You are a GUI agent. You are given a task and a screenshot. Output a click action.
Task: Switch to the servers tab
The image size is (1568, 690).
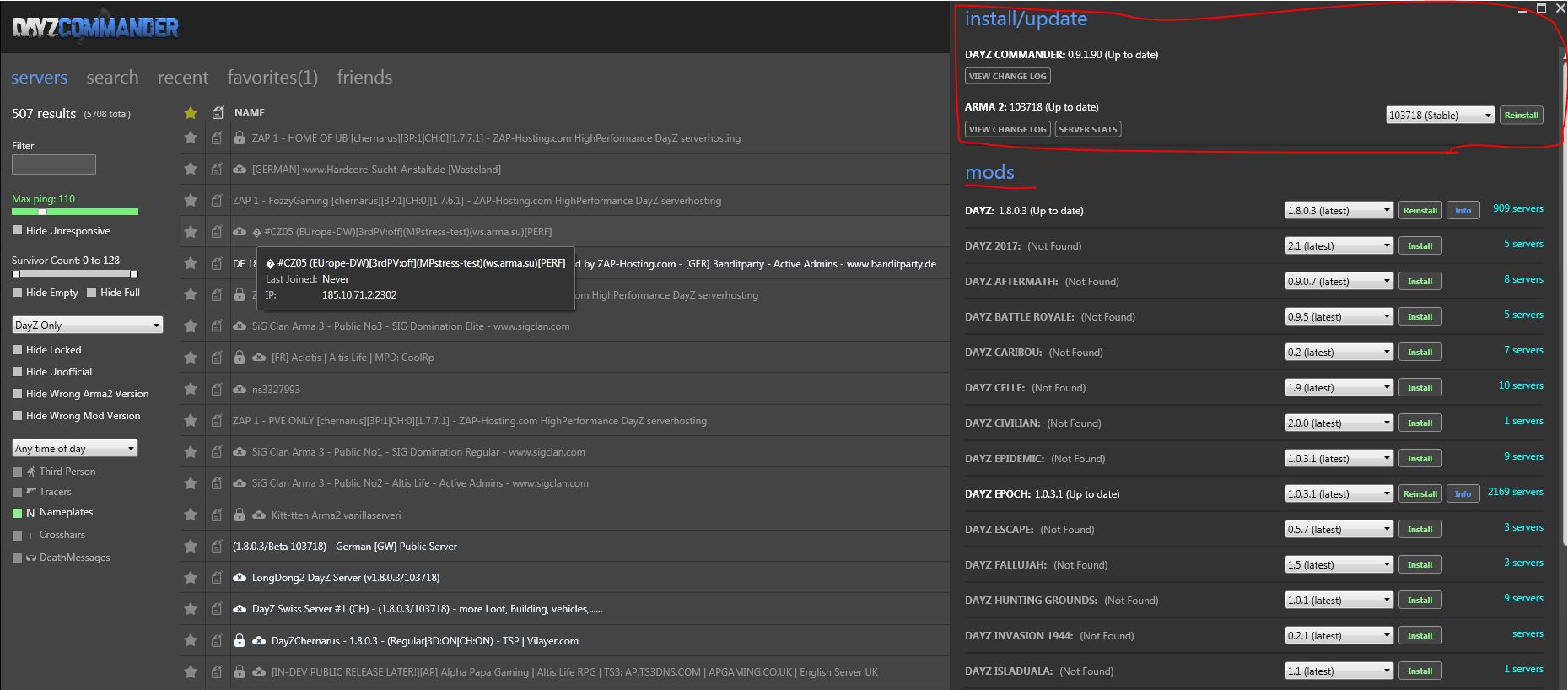[39, 78]
